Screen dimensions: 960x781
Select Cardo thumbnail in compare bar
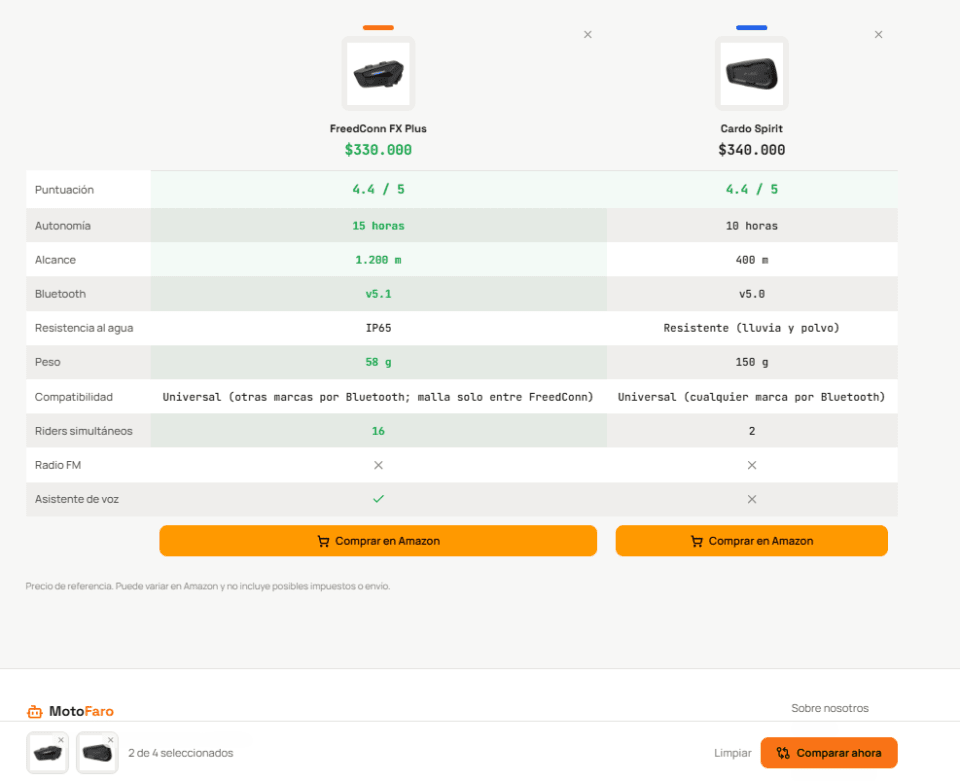coord(97,753)
